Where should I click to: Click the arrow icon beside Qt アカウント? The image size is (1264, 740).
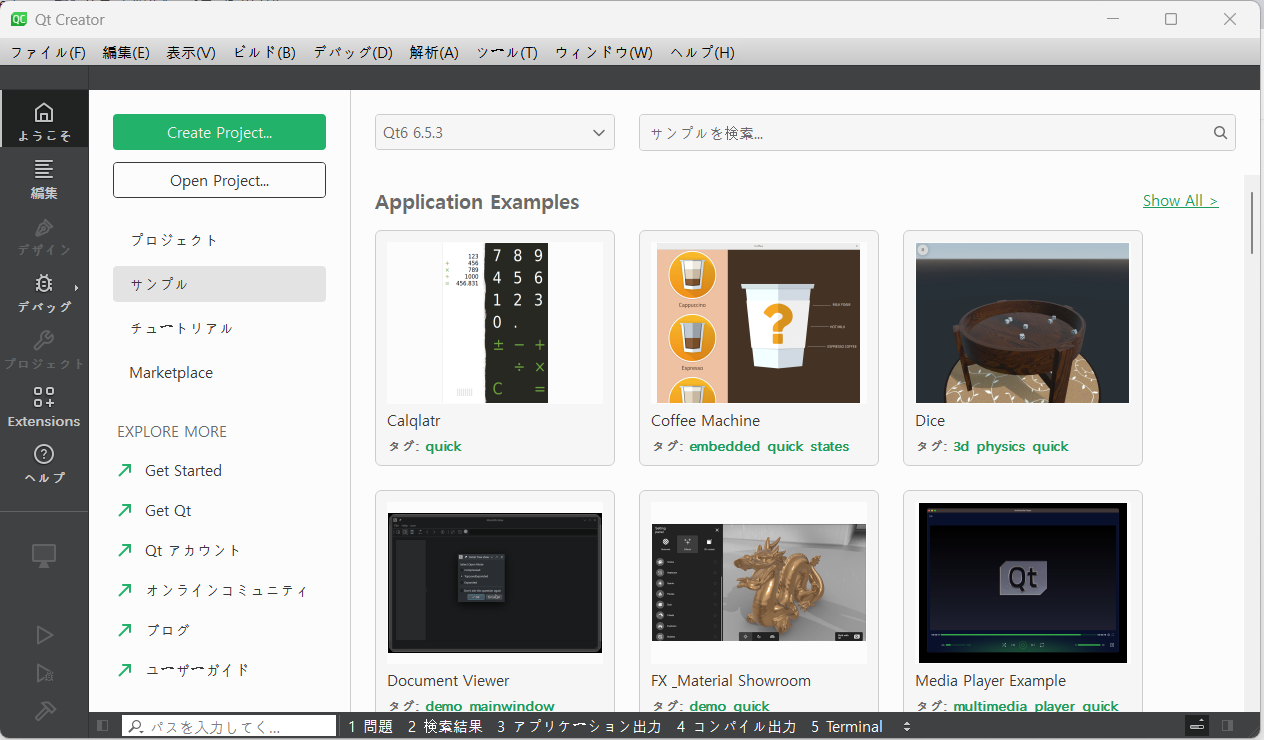point(125,550)
